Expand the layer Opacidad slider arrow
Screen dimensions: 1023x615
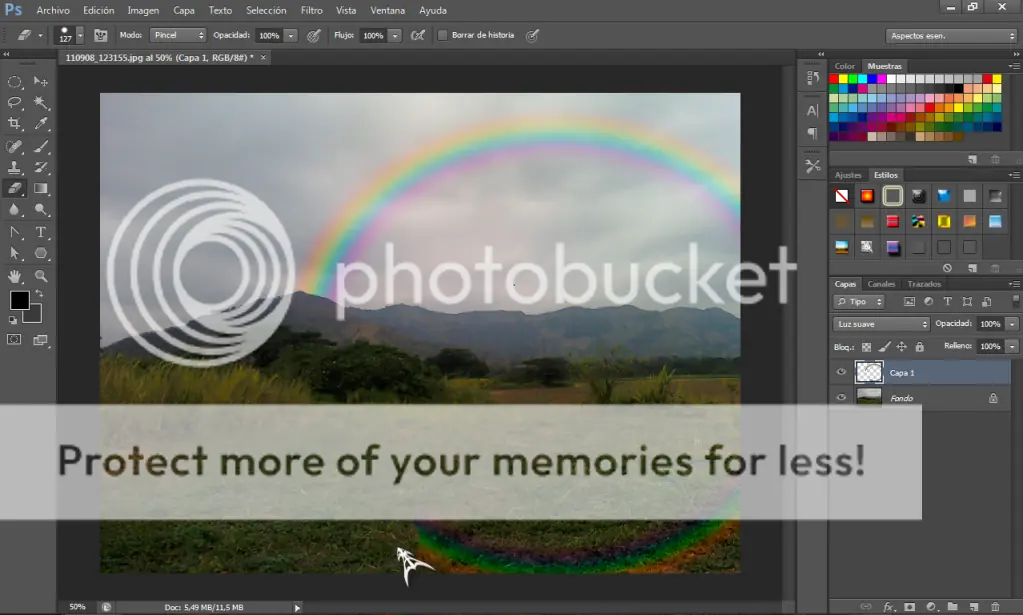pos(1012,324)
